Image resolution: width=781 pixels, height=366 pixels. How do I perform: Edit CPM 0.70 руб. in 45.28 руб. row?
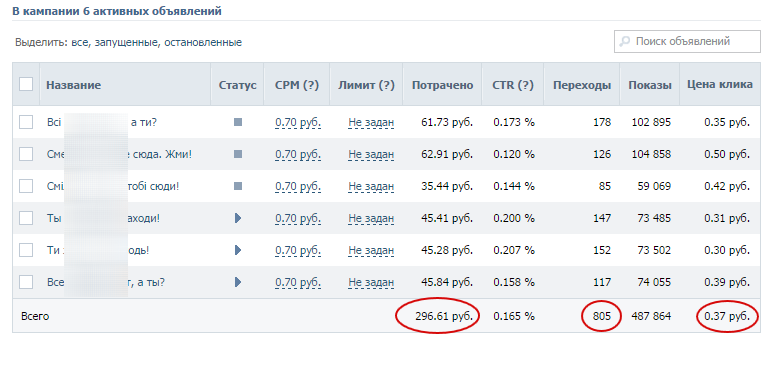[x=298, y=250]
